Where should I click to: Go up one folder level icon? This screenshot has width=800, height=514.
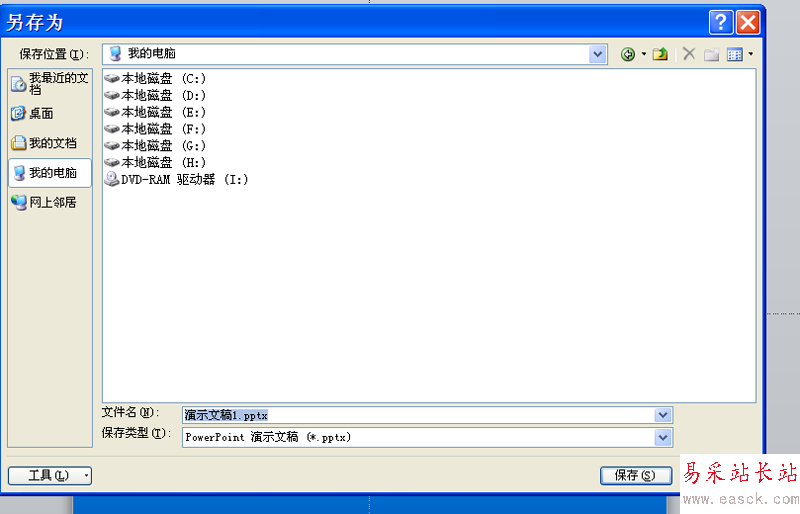pos(660,54)
